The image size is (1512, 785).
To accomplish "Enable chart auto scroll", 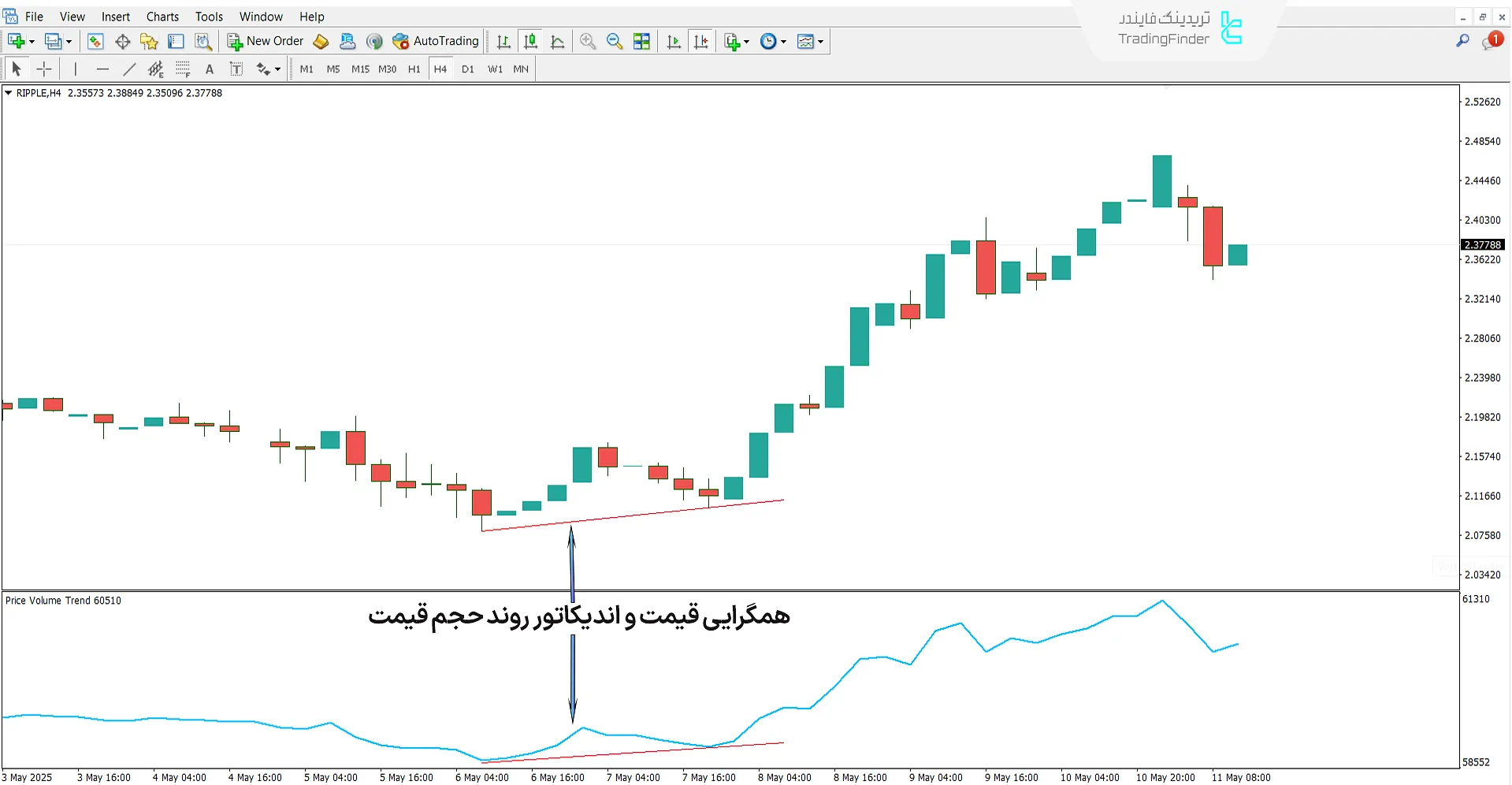I will (x=674, y=41).
